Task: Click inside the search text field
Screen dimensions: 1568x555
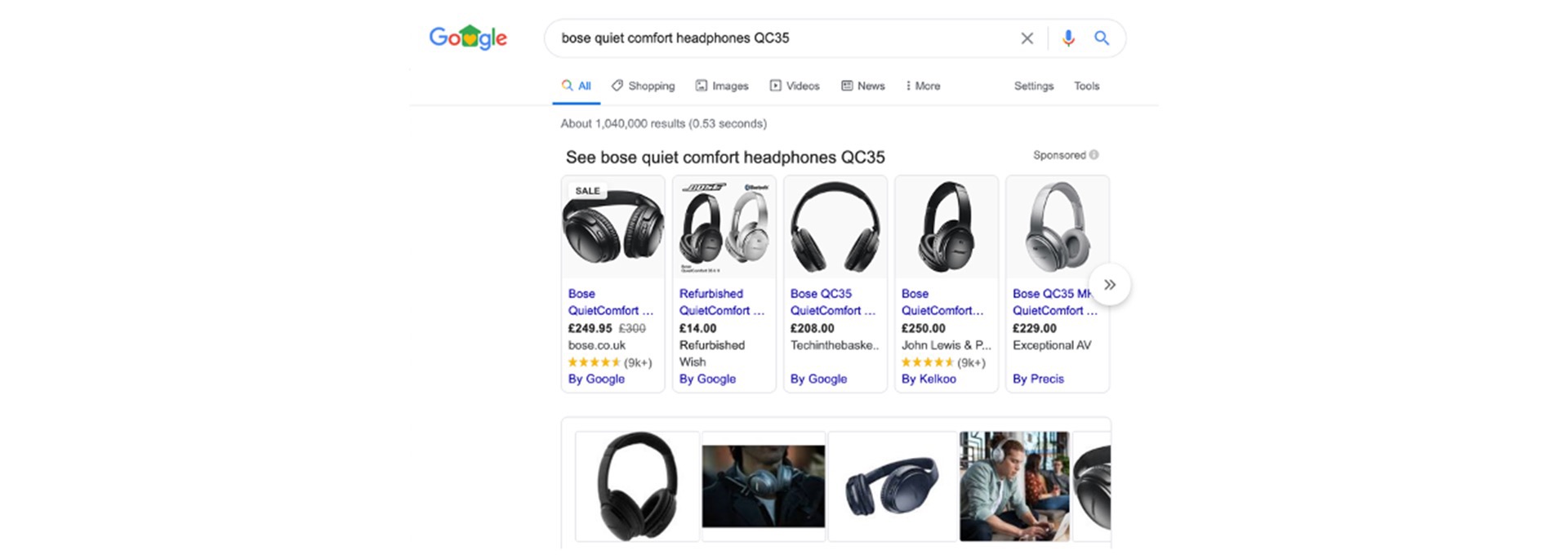Action: (x=780, y=38)
